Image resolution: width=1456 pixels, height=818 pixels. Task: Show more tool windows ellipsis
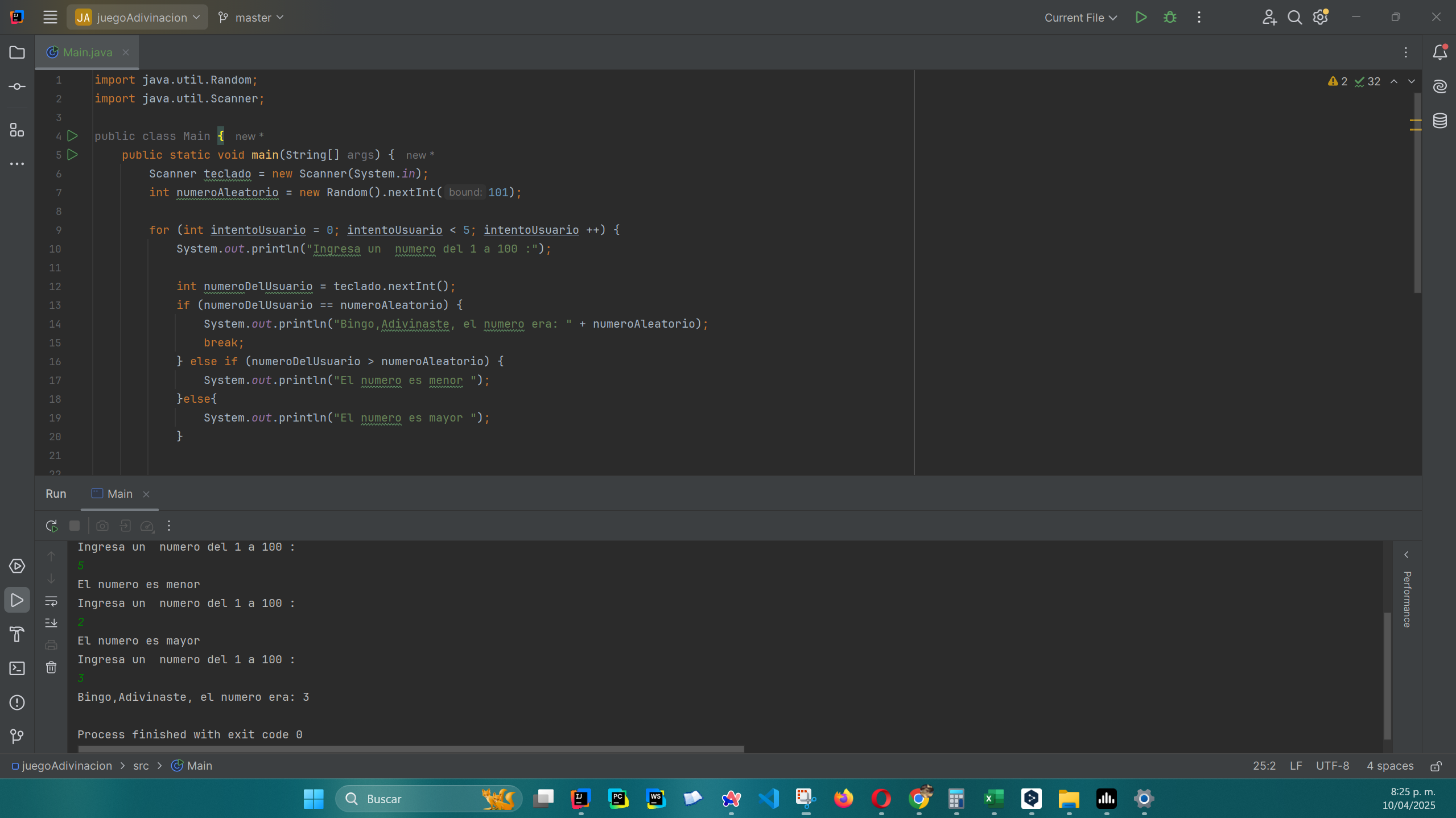[17, 164]
